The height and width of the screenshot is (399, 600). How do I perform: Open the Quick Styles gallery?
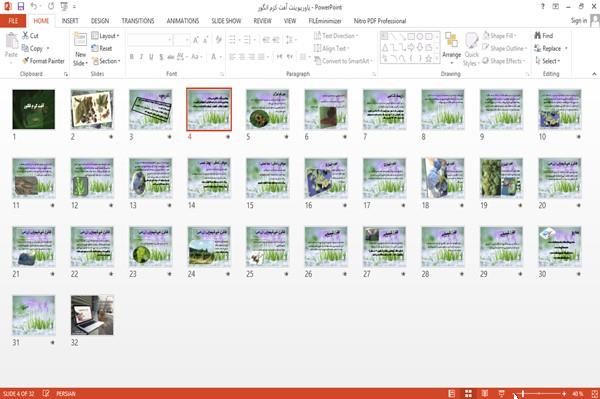[x=471, y=49]
